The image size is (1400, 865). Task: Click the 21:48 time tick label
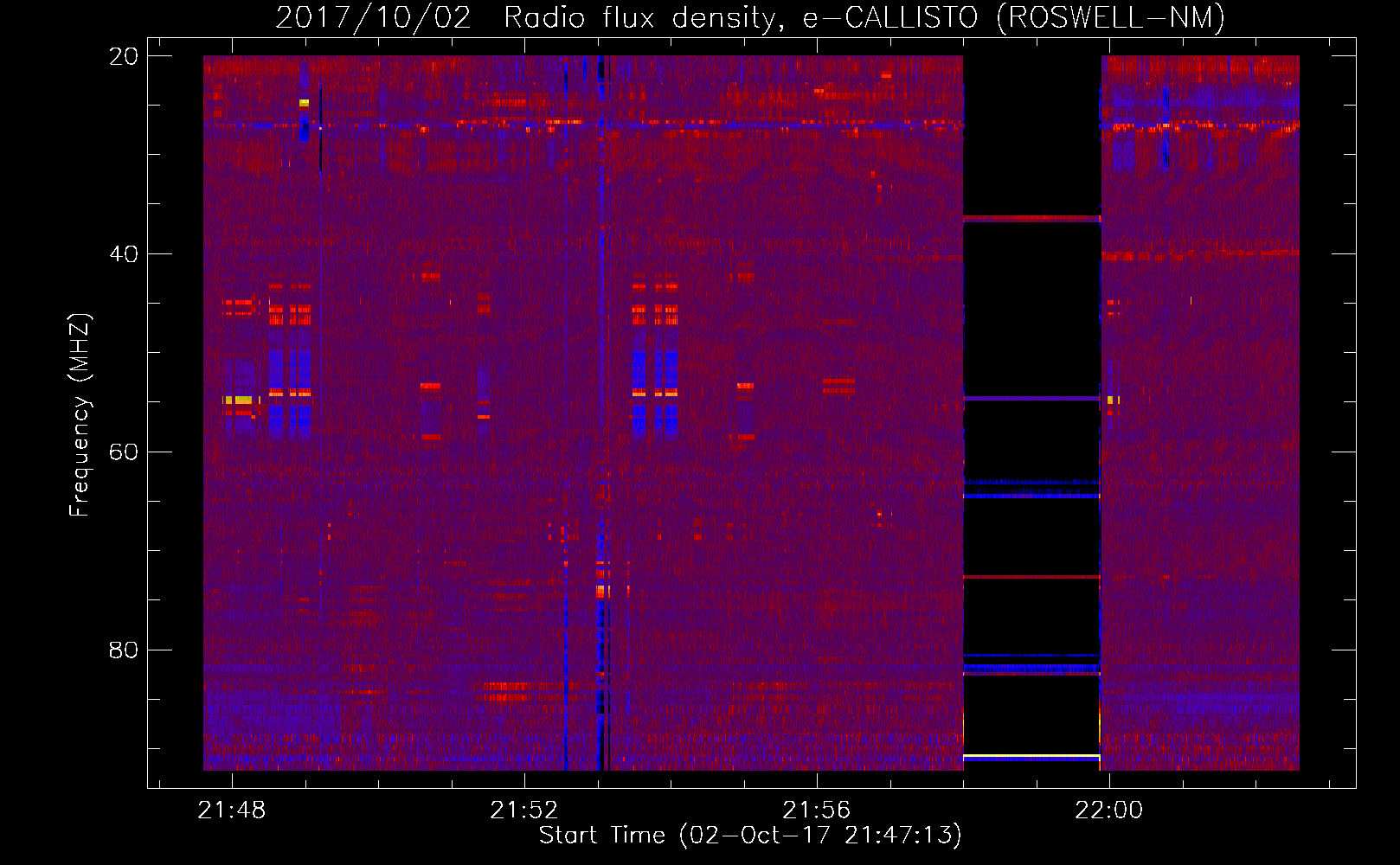pos(231,810)
